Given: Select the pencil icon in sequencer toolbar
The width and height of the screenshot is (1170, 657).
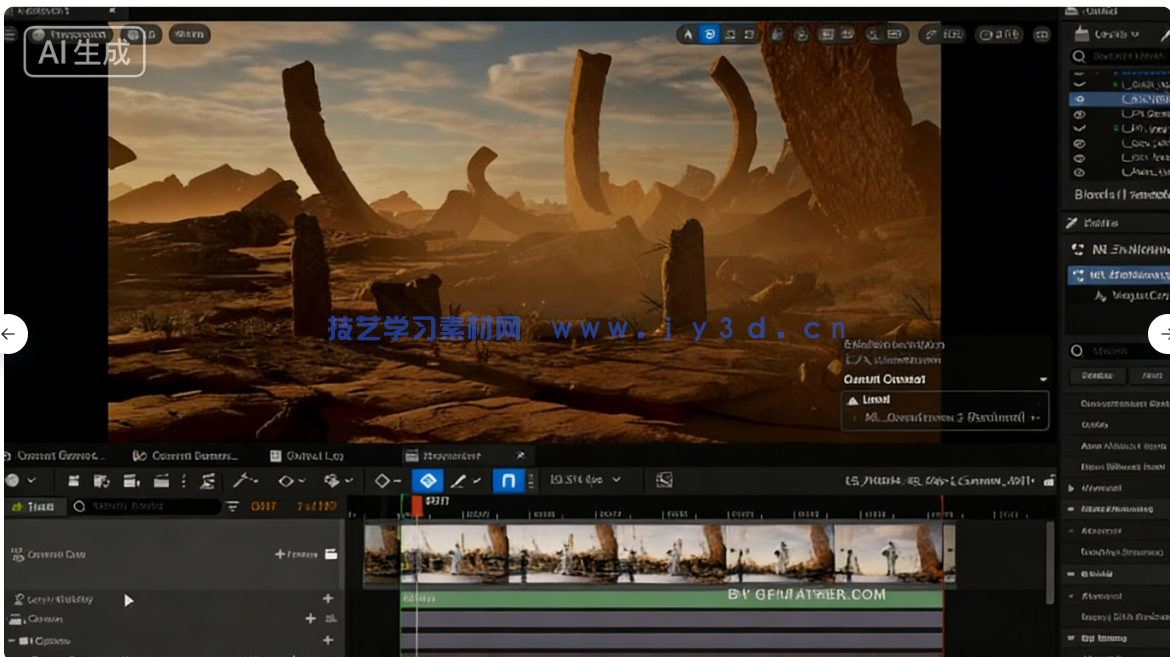Looking at the screenshot, I should [x=458, y=481].
